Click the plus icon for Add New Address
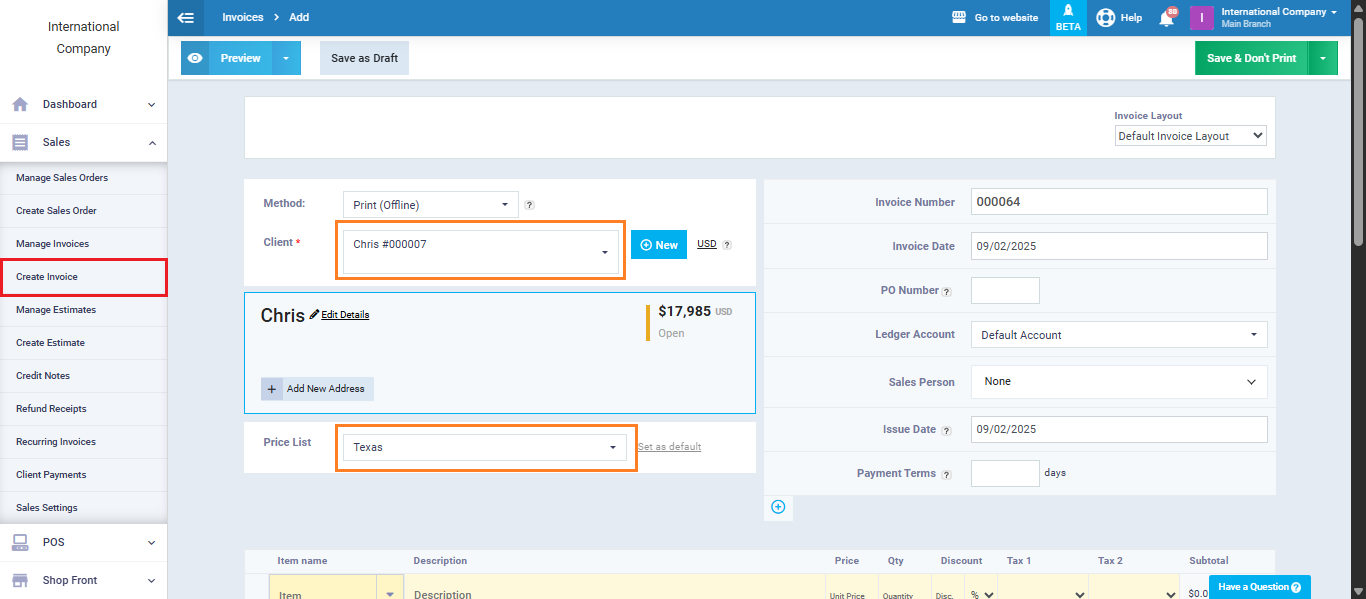This screenshot has width=1366, height=599. tap(272, 389)
